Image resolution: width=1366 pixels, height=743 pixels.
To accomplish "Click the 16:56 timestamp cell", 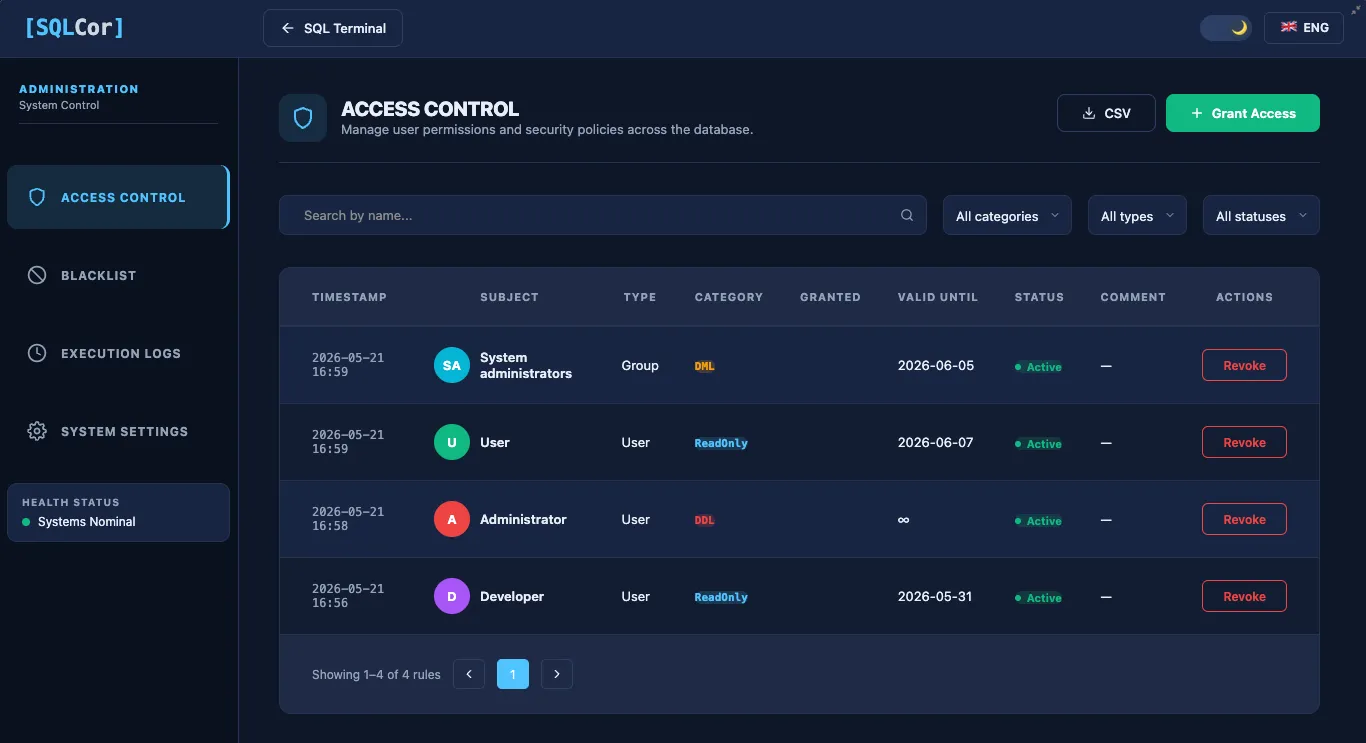I will [348, 596].
